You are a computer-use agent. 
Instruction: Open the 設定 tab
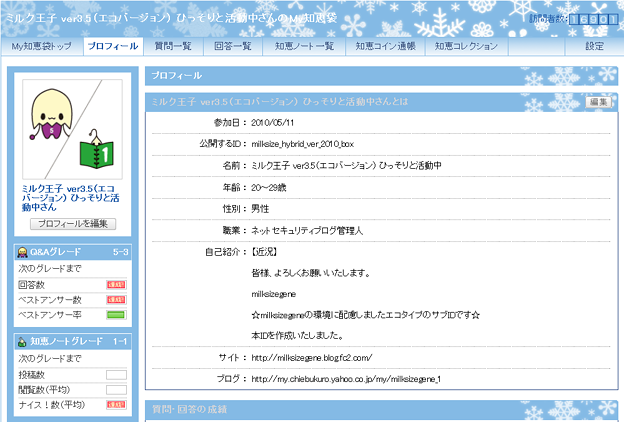click(x=594, y=46)
